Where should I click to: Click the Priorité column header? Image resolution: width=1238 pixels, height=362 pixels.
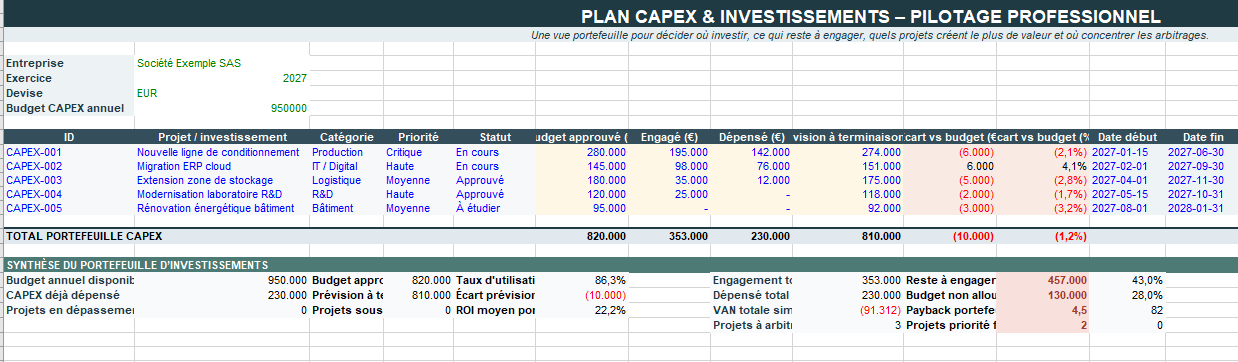(418, 137)
